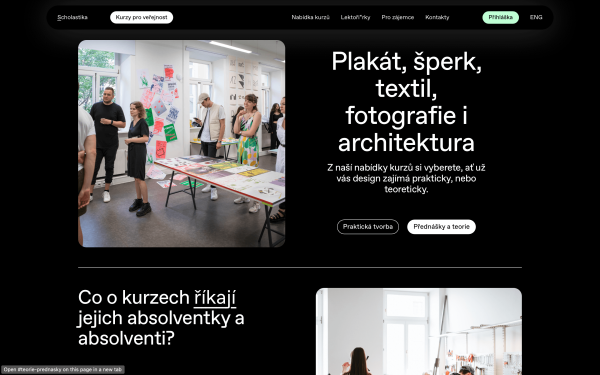Click the white Přednášky a teorie button
The height and width of the screenshot is (375, 600).
tap(441, 227)
